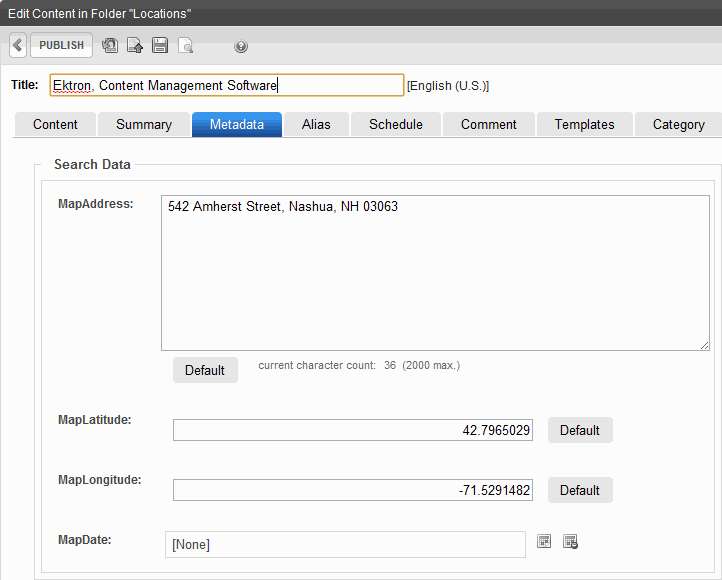The height and width of the screenshot is (580, 722).
Task: Click the undo checkout icon
Action: pos(110,46)
